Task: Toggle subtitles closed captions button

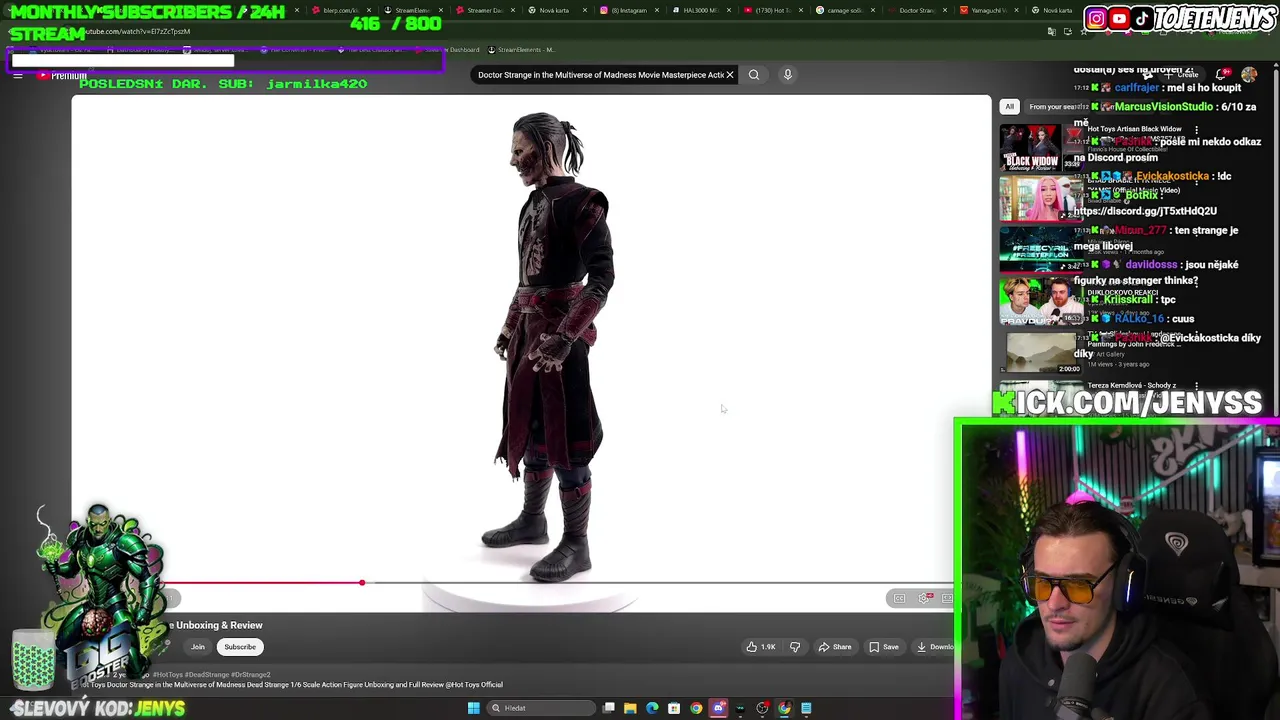Action: pos(899,598)
